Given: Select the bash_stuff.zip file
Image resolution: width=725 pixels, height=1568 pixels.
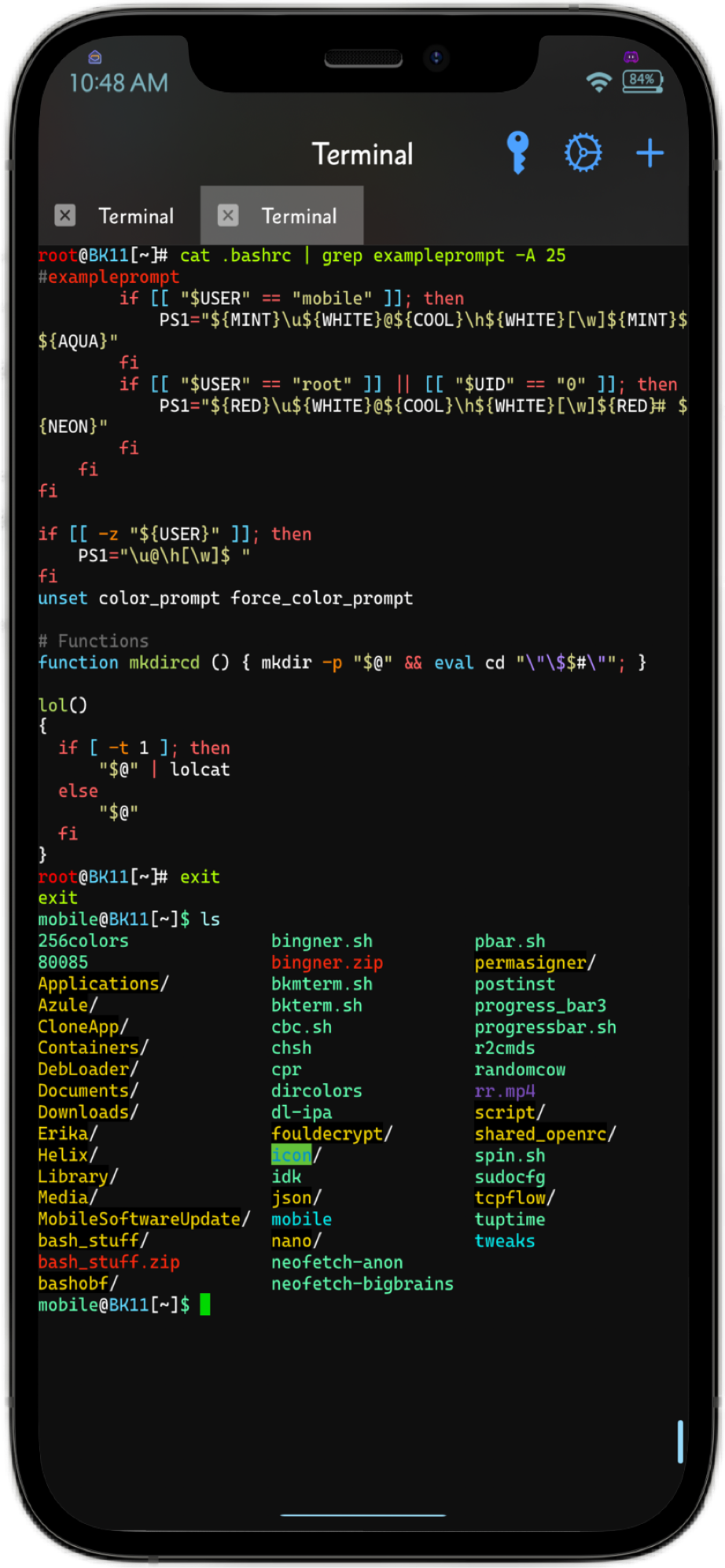Looking at the screenshot, I should click(109, 1261).
